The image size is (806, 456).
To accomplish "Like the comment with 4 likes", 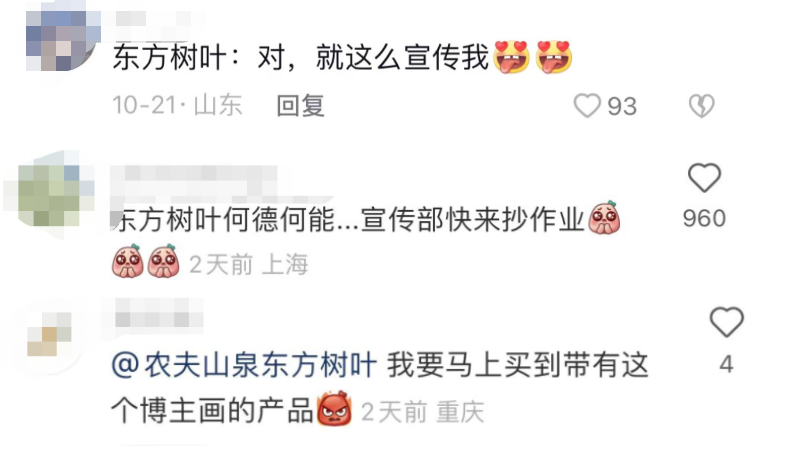I will pyautogui.click(x=726, y=322).
